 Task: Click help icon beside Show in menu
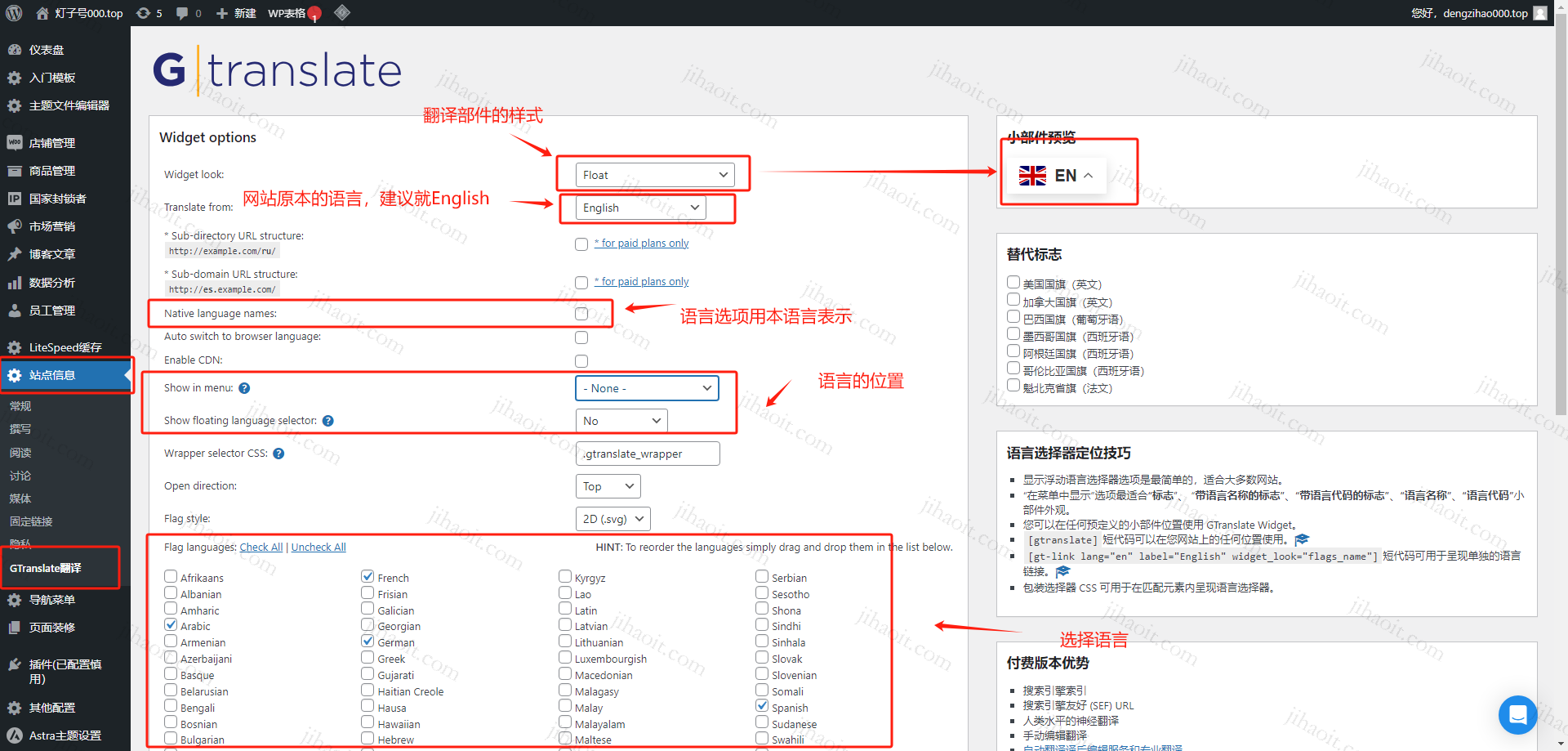[244, 388]
